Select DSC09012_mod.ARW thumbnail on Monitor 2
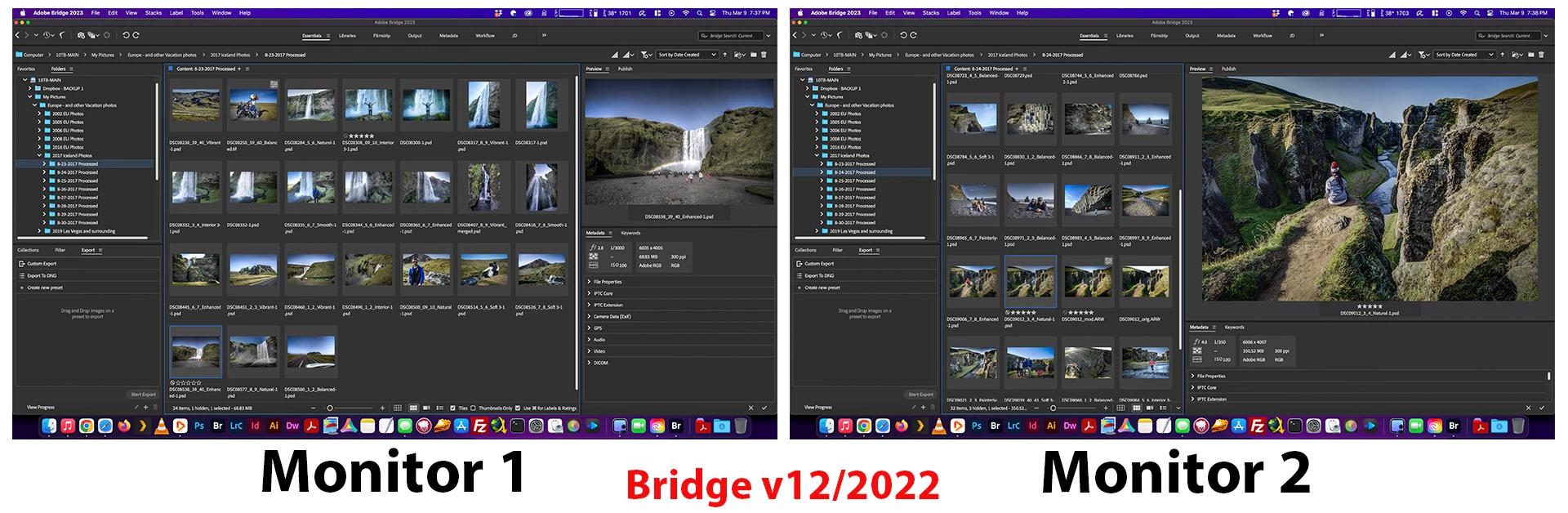 (1088, 281)
